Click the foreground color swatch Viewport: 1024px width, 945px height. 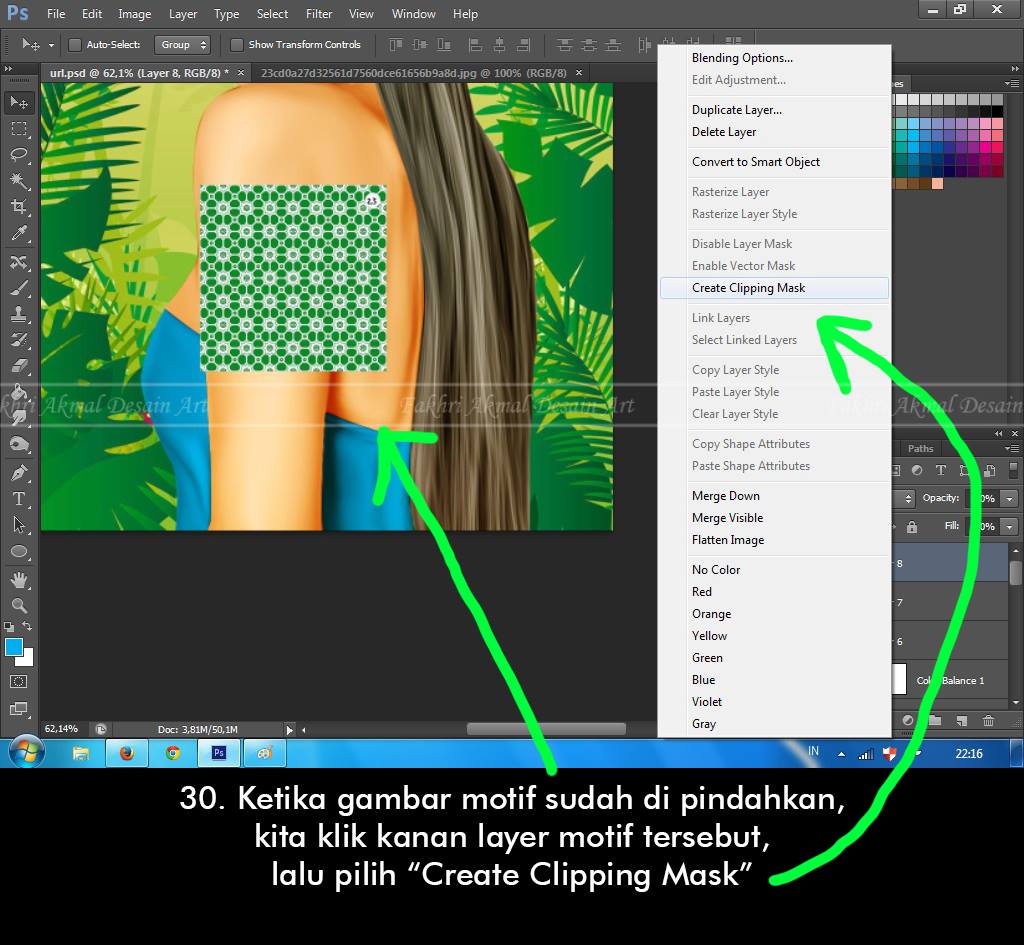coord(14,648)
